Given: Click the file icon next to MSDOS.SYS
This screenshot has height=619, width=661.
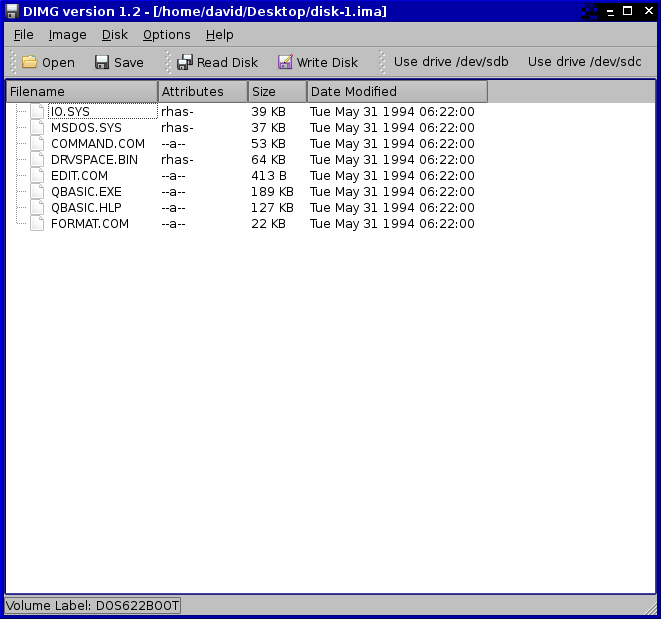Looking at the screenshot, I should (37, 127).
